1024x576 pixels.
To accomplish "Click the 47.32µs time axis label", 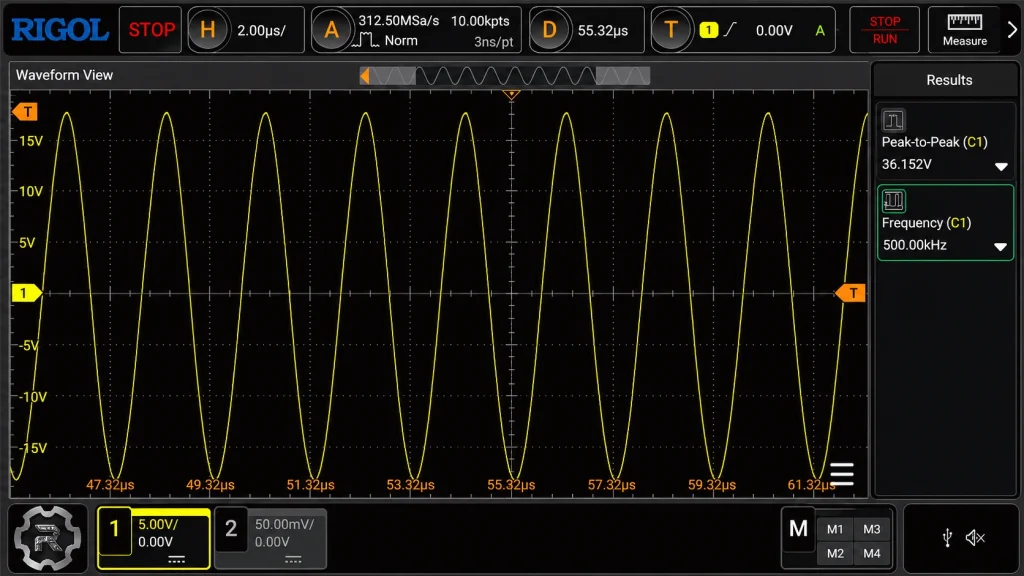I will coord(110,485).
